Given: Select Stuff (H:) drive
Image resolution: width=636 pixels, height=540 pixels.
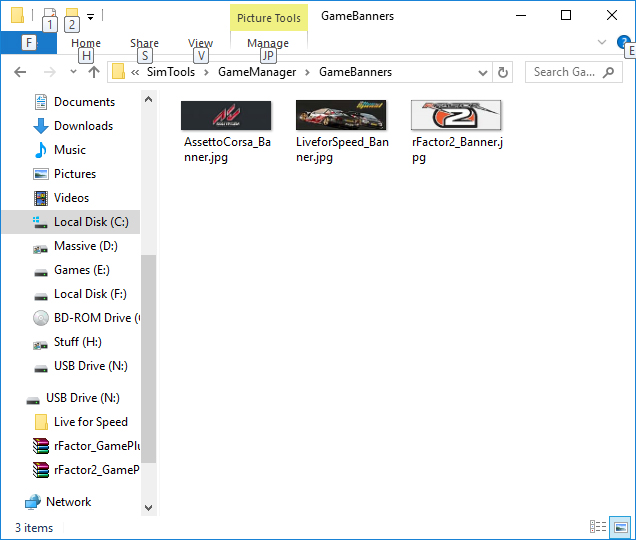Looking at the screenshot, I should click(77, 342).
